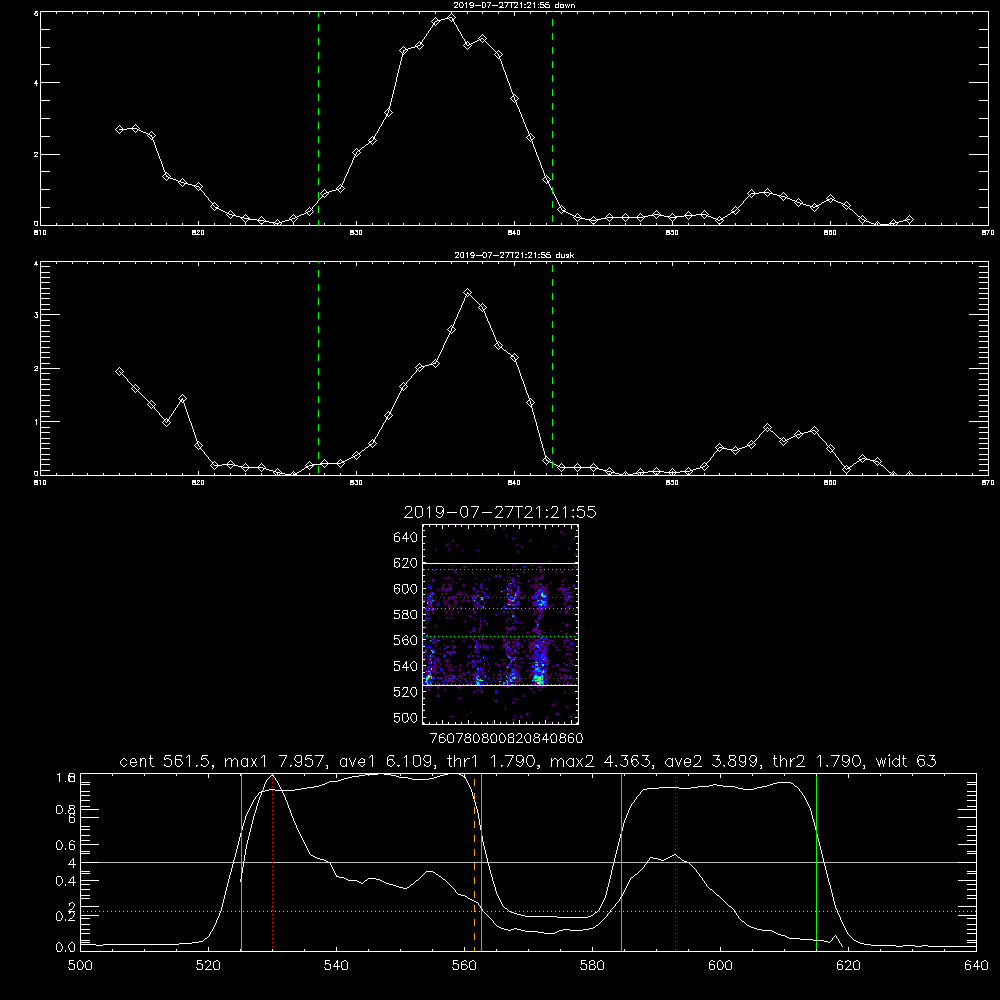Select the 'thr2 1.790' value
1000x1000 pixels.
[818, 761]
